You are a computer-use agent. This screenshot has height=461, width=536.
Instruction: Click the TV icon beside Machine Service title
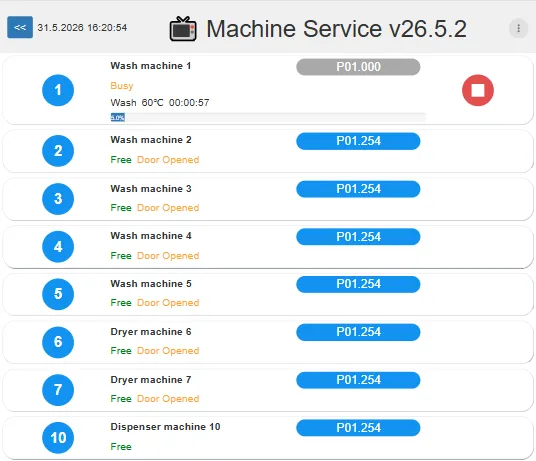pos(183,29)
